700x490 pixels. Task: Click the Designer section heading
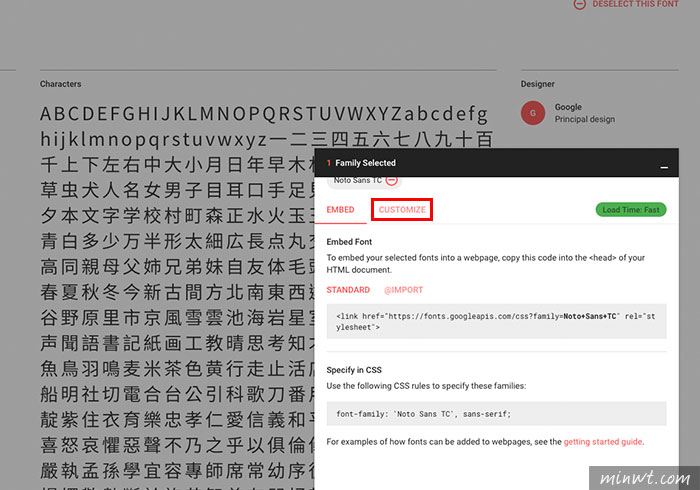[x=538, y=84]
